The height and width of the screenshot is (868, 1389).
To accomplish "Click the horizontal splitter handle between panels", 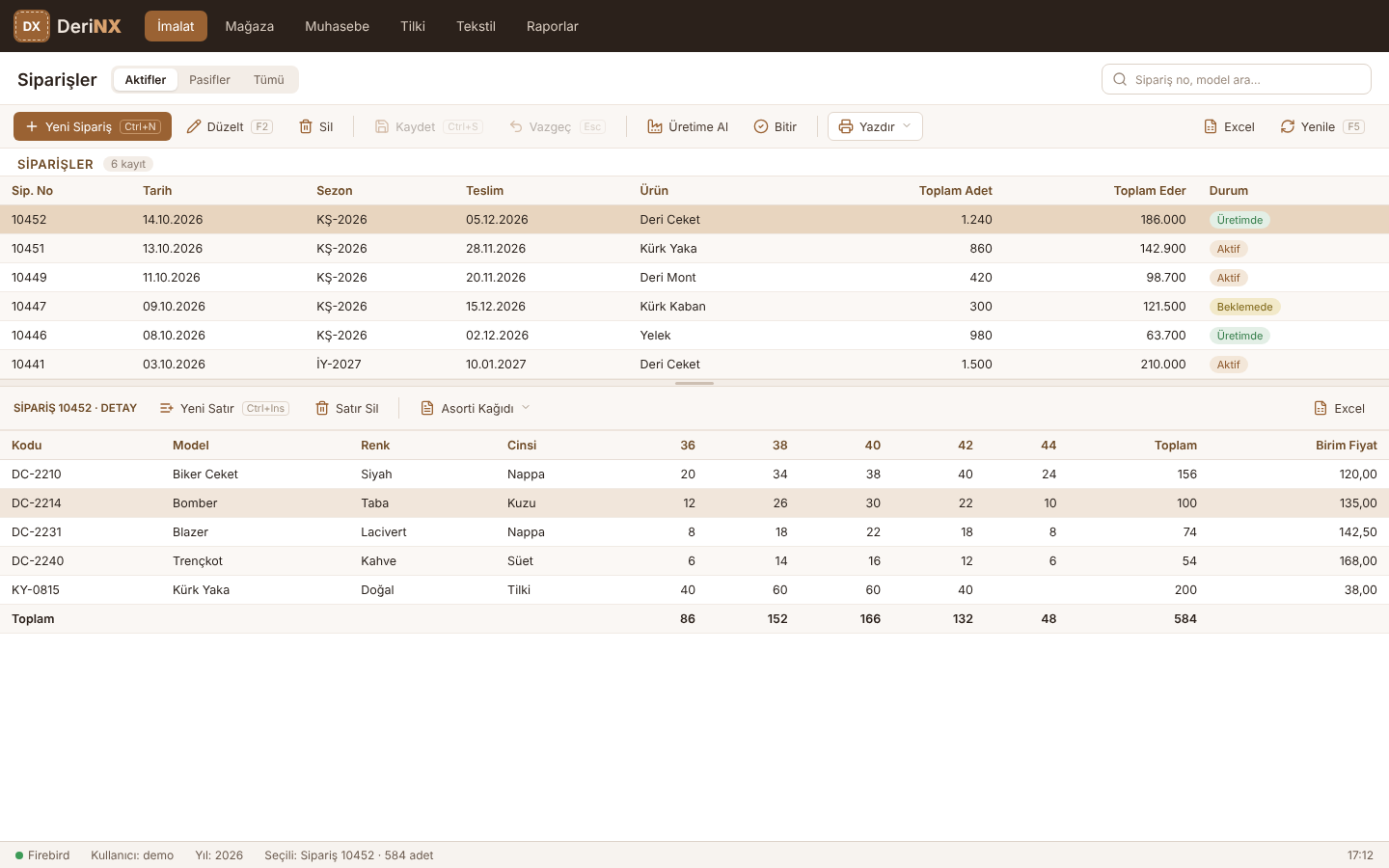I will [x=694, y=383].
